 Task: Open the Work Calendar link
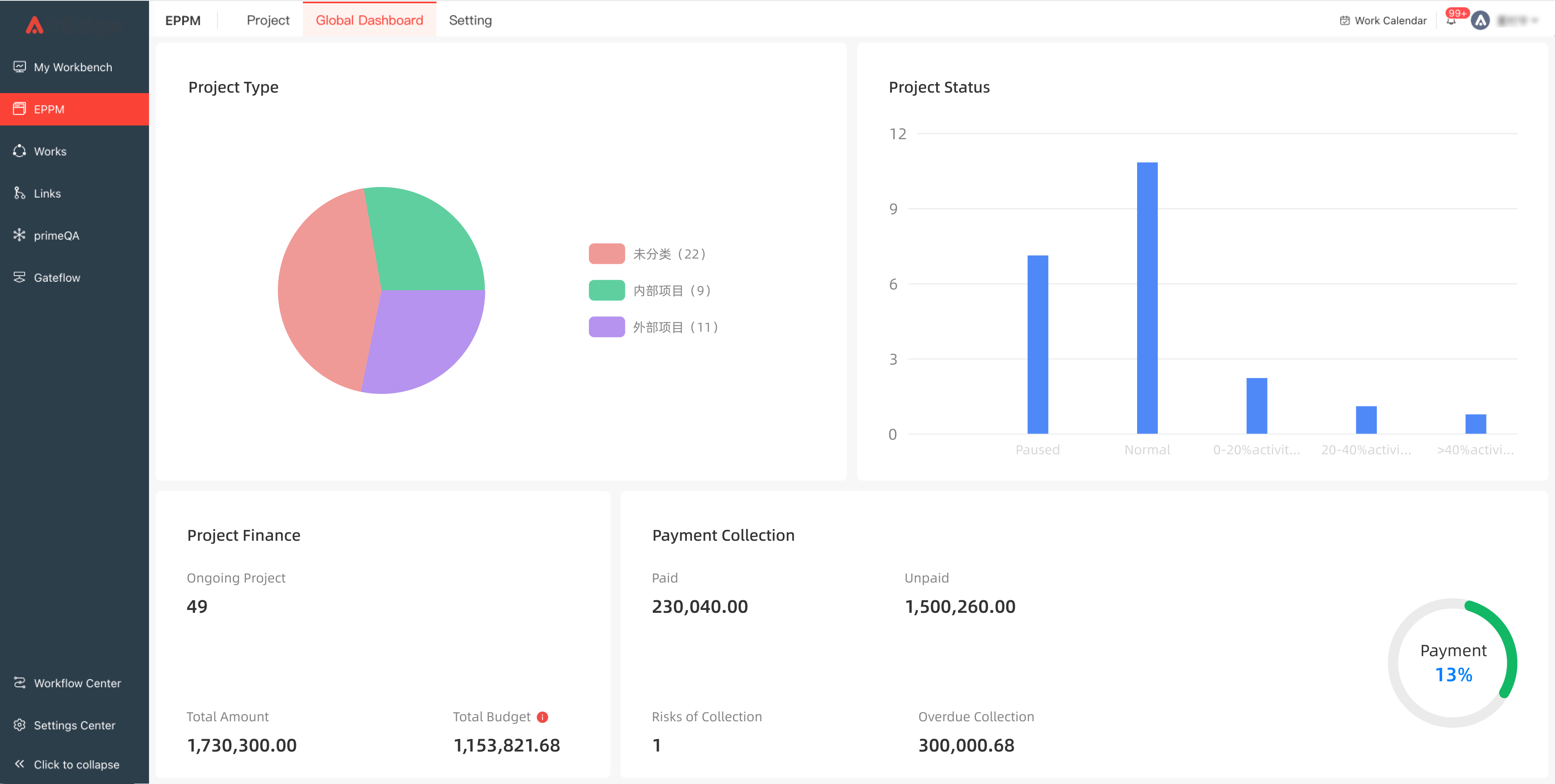[1383, 21]
